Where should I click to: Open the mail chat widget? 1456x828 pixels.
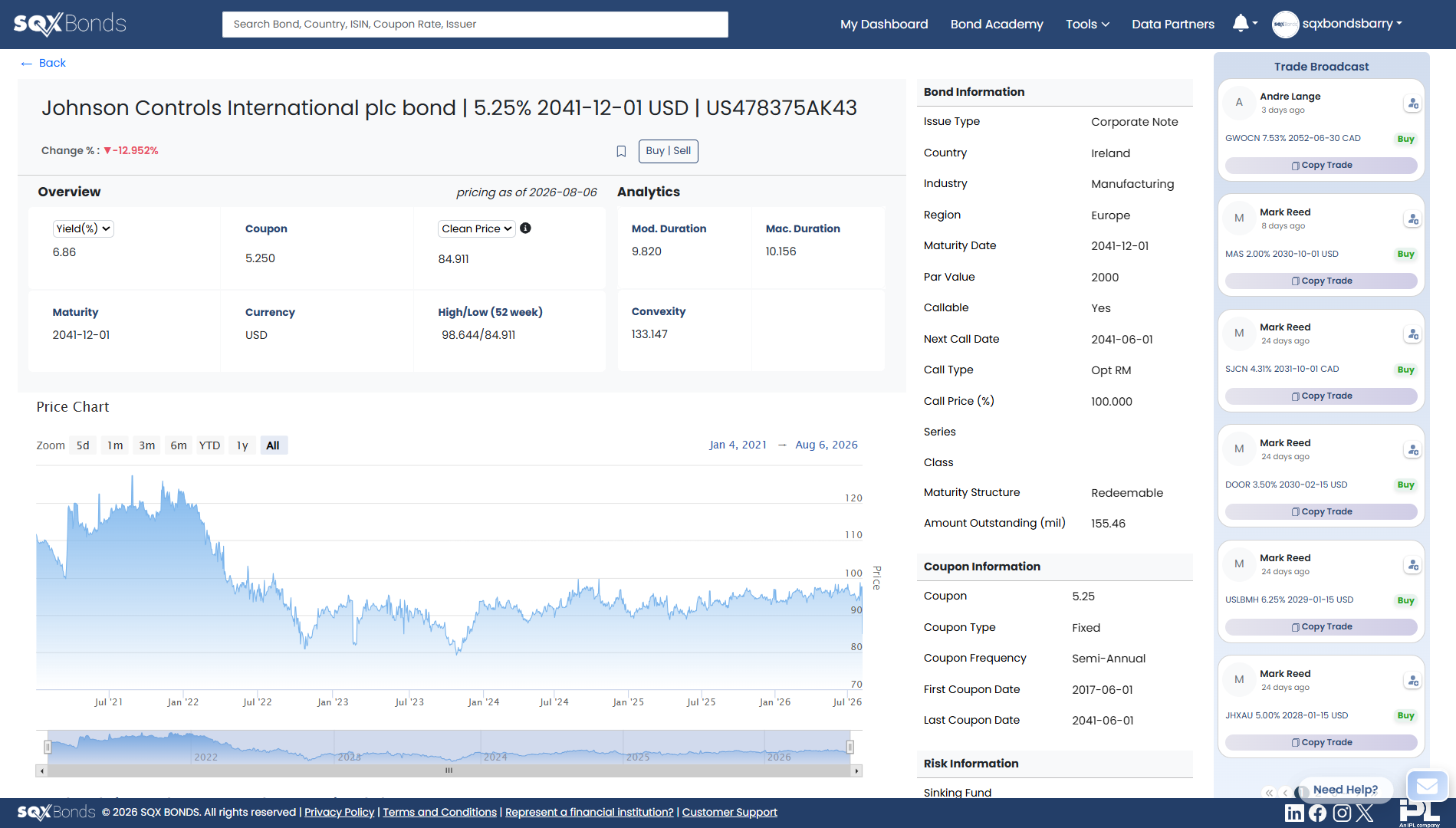point(1427,787)
